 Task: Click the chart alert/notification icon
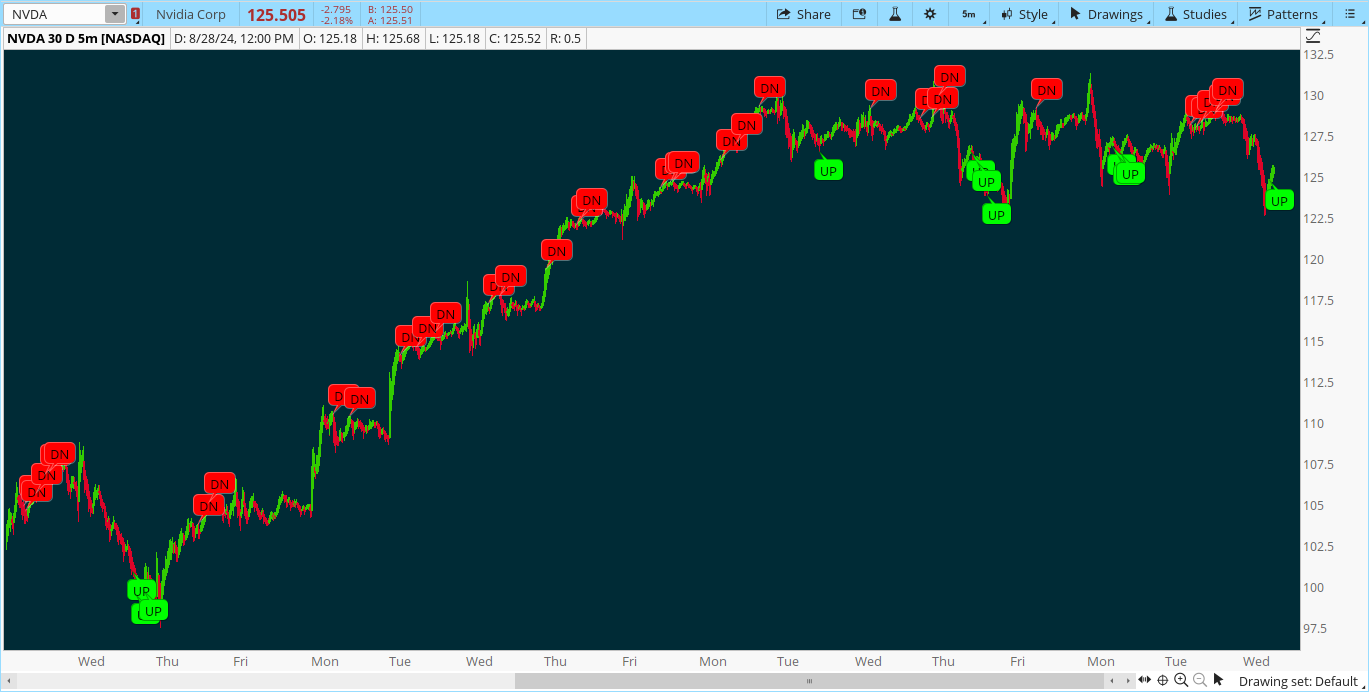(859, 14)
